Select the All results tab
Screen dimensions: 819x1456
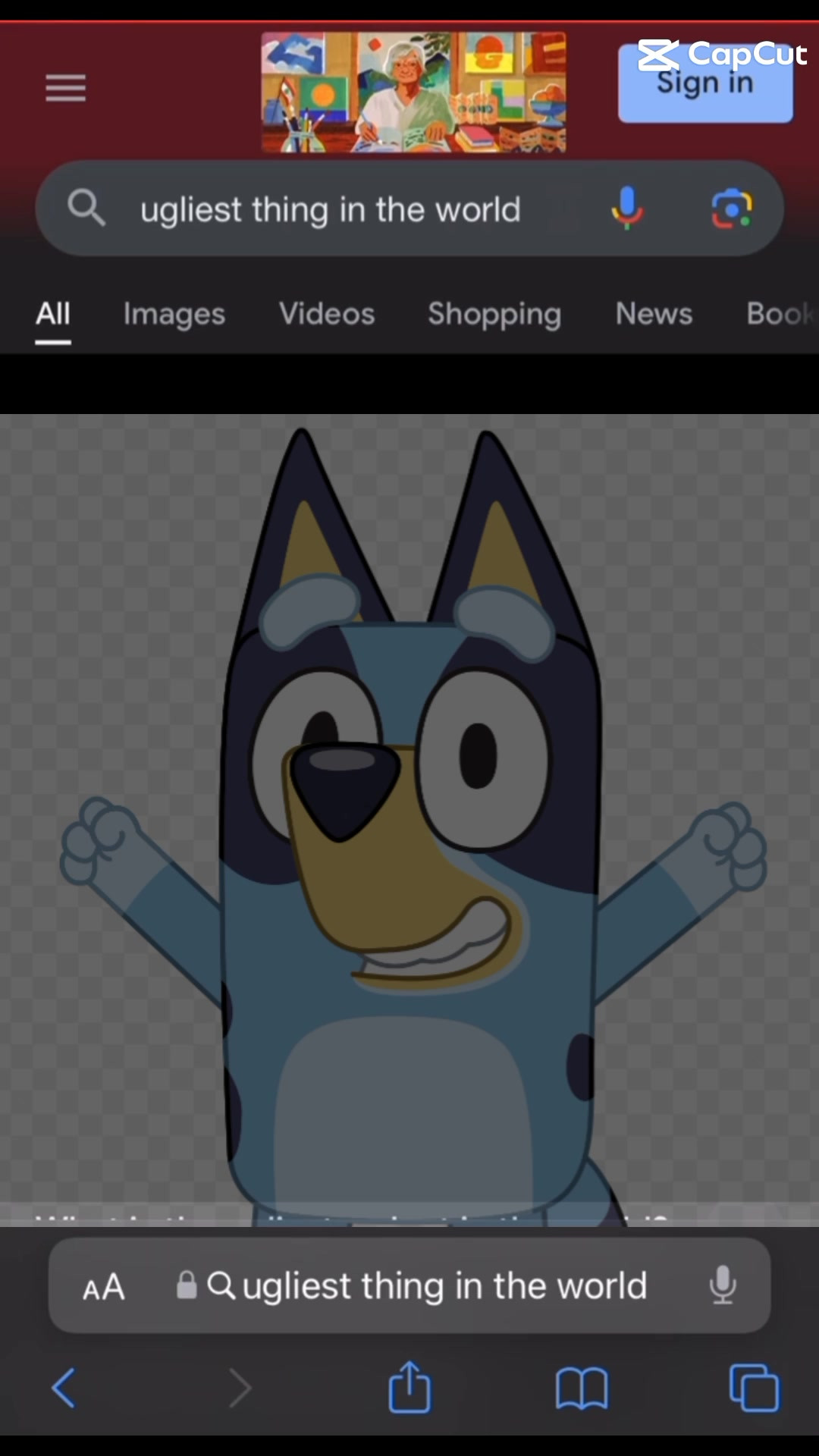[x=53, y=314]
